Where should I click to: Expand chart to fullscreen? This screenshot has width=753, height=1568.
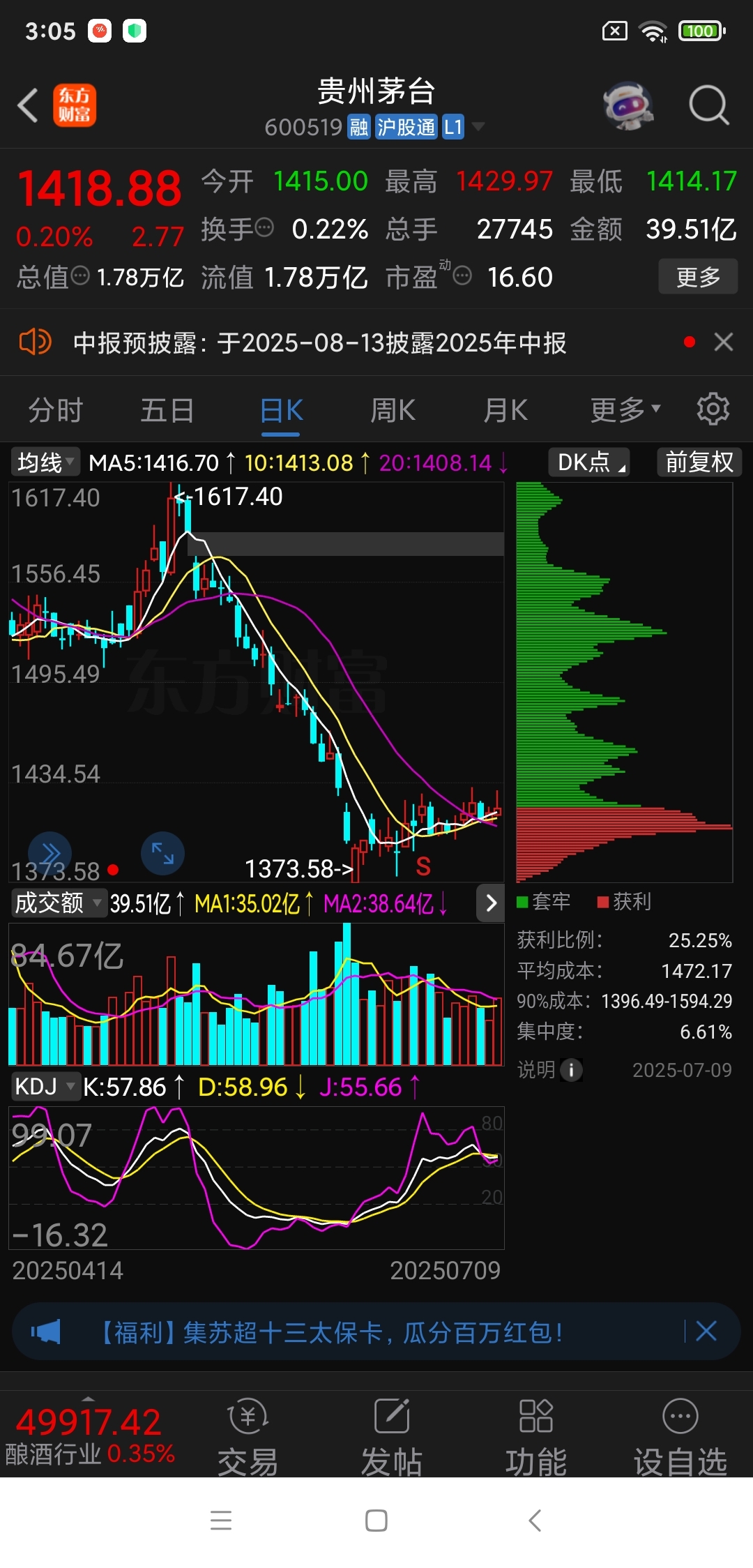(x=162, y=853)
